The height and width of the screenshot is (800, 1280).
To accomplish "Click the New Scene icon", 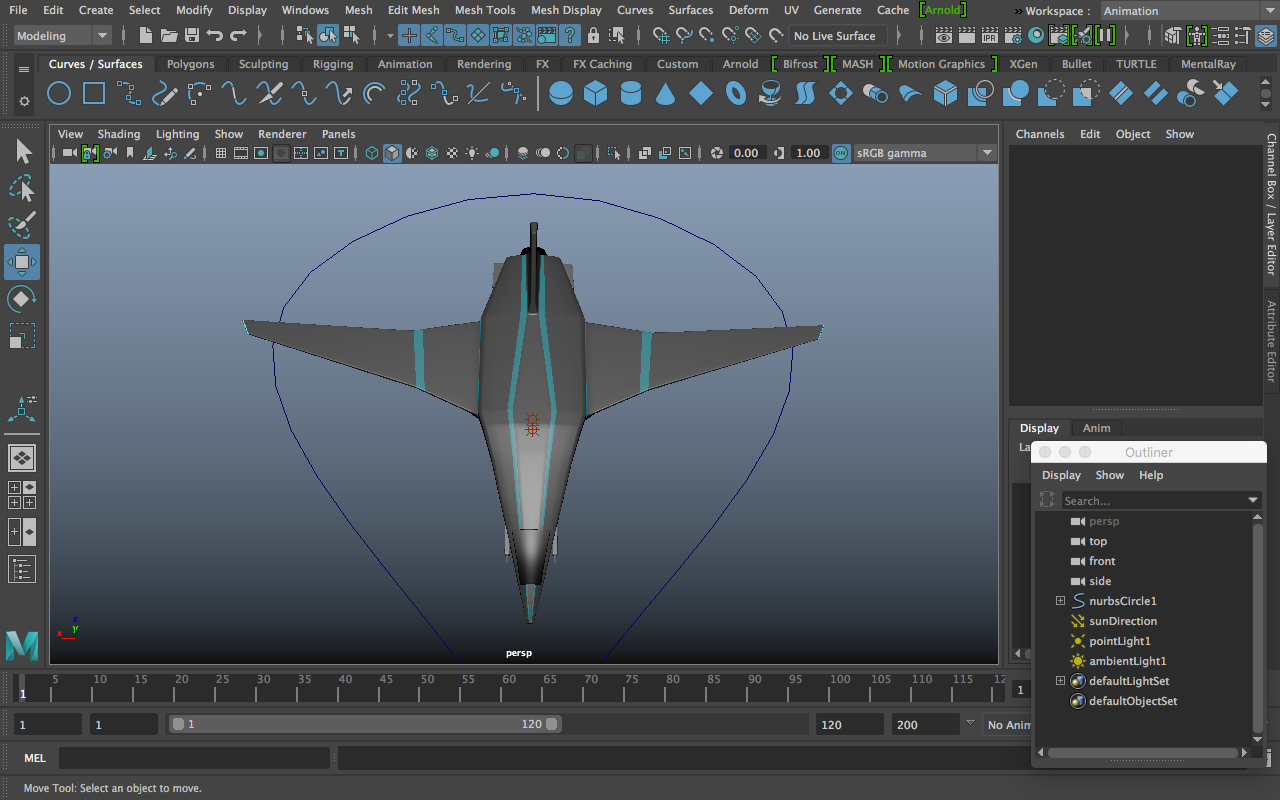I will click(x=146, y=36).
